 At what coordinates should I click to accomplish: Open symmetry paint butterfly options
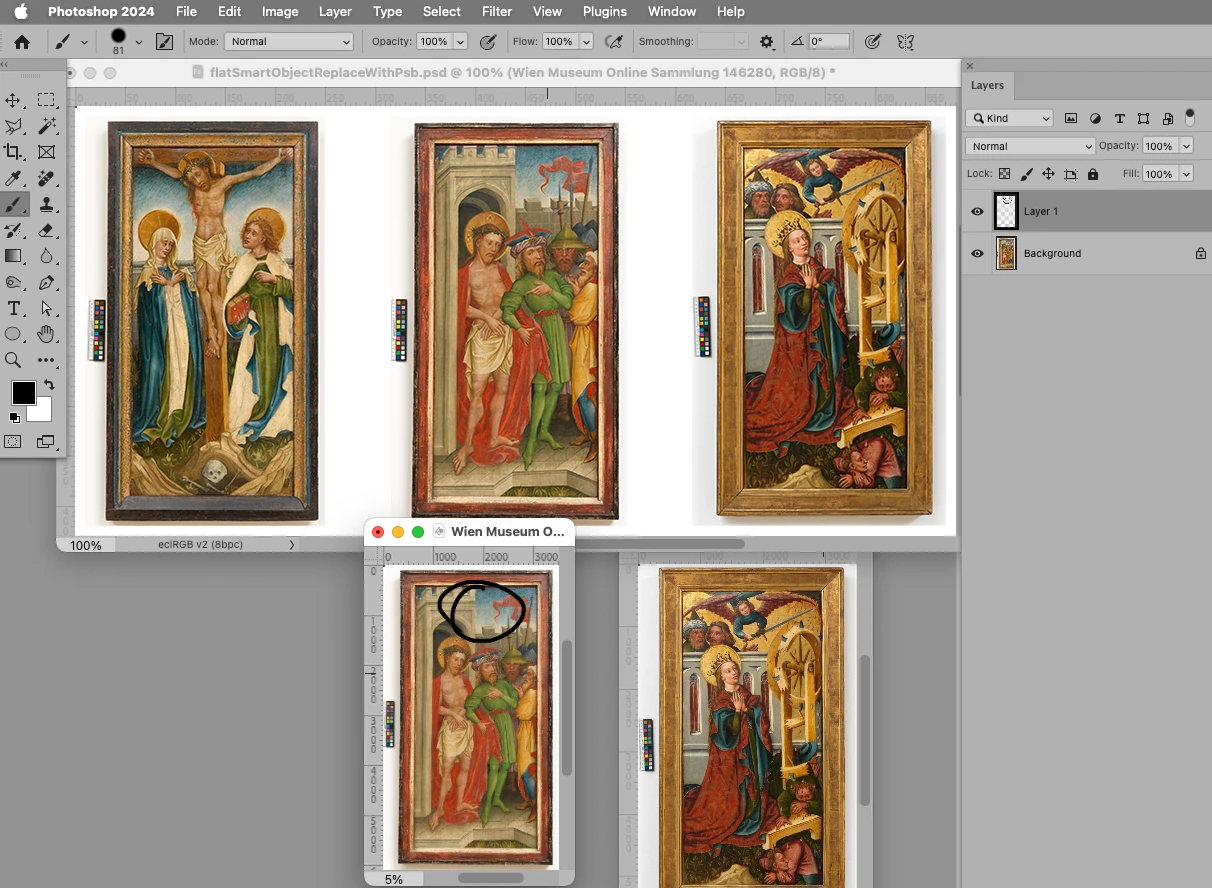(906, 42)
